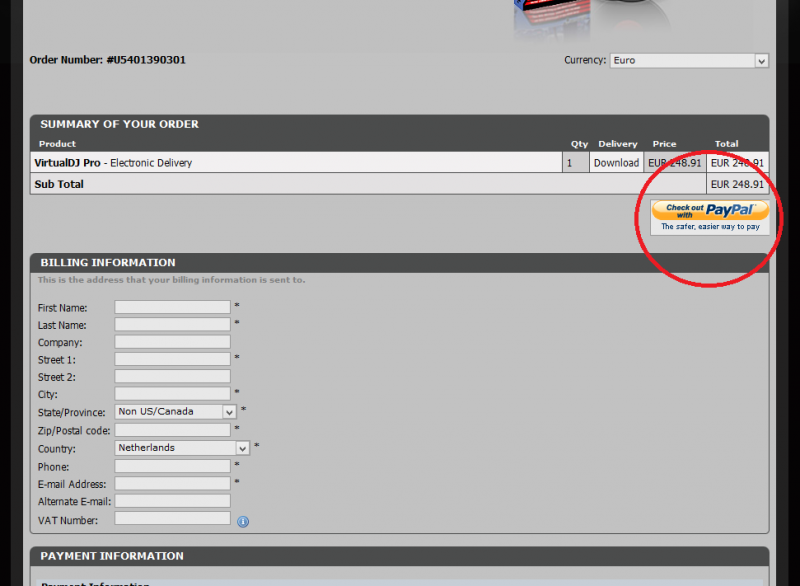Focus the Company input field
This screenshot has width=800, height=586.
point(172,342)
